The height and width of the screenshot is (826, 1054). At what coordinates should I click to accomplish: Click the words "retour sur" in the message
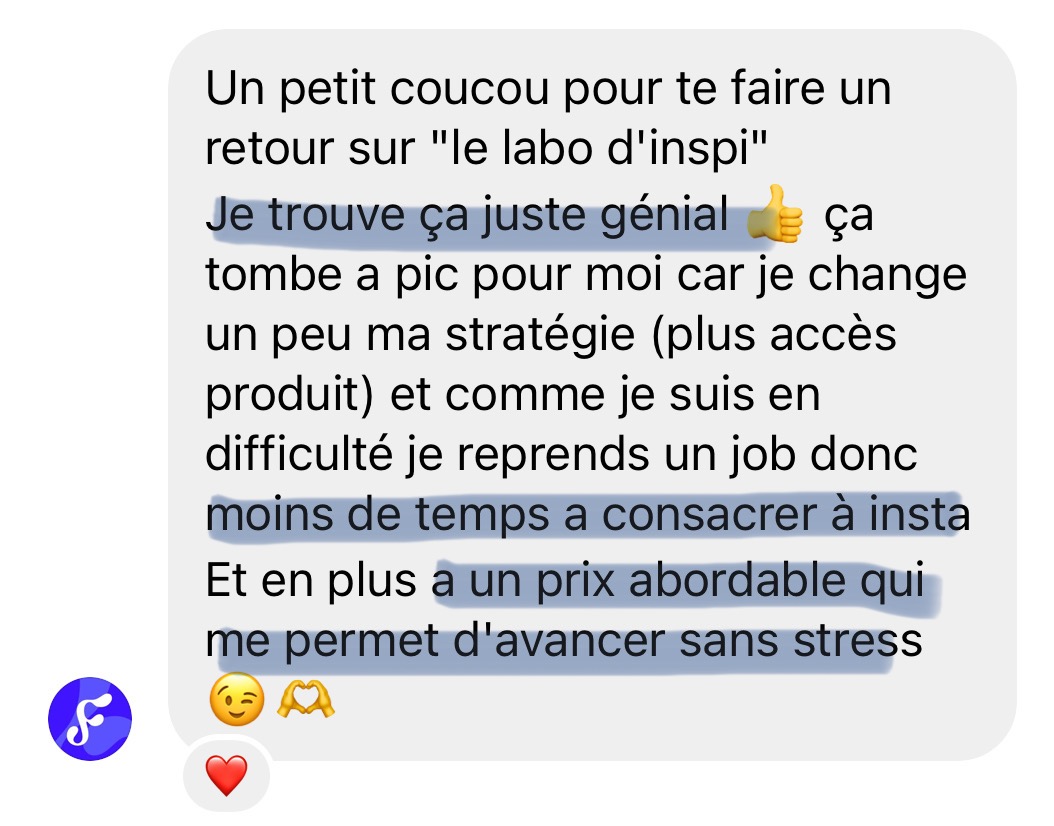[x=310, y=149]
